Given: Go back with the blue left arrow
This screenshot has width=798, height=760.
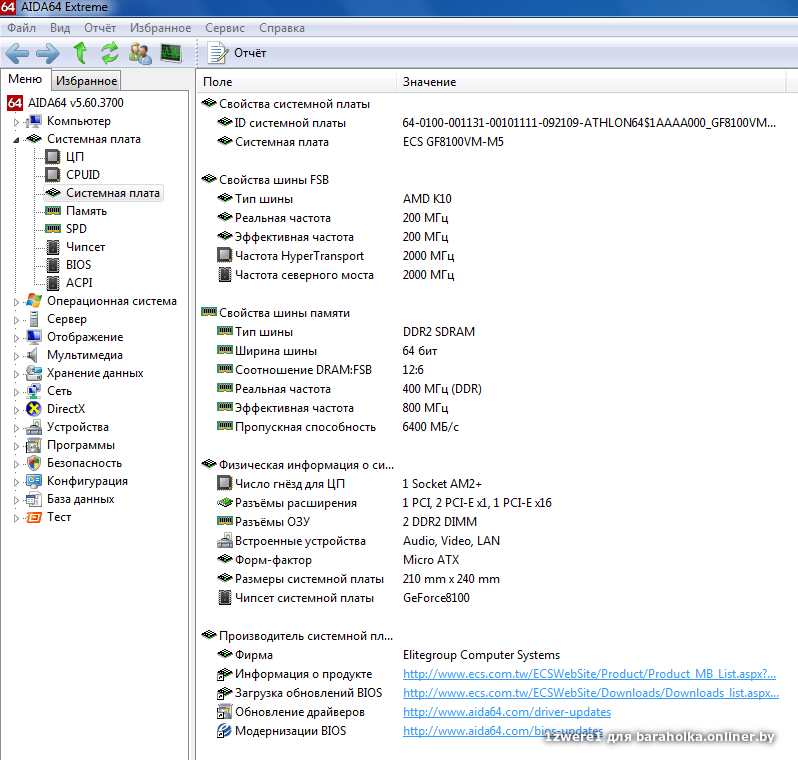Looking at the screenshot, I should pos(17,53).
